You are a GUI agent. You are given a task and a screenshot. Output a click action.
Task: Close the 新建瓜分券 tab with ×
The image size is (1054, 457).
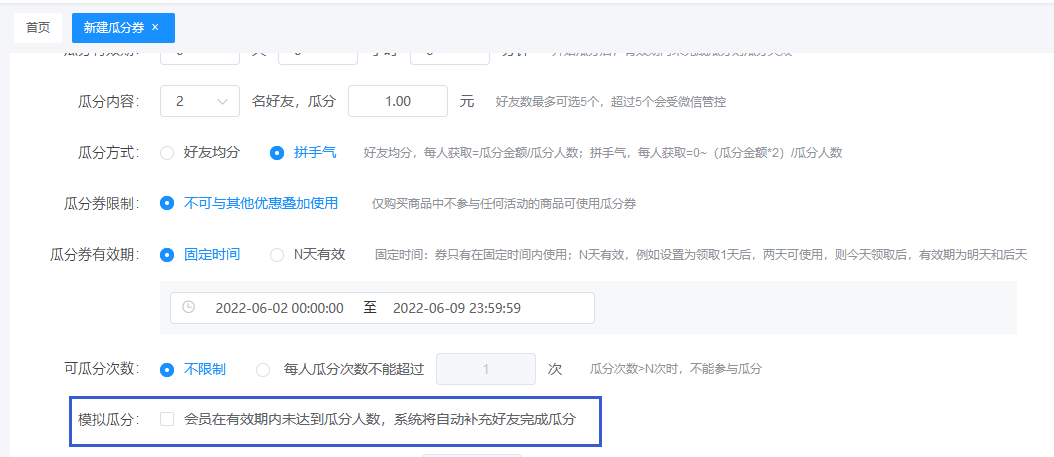pyautogui.click(x=155, y=27)
